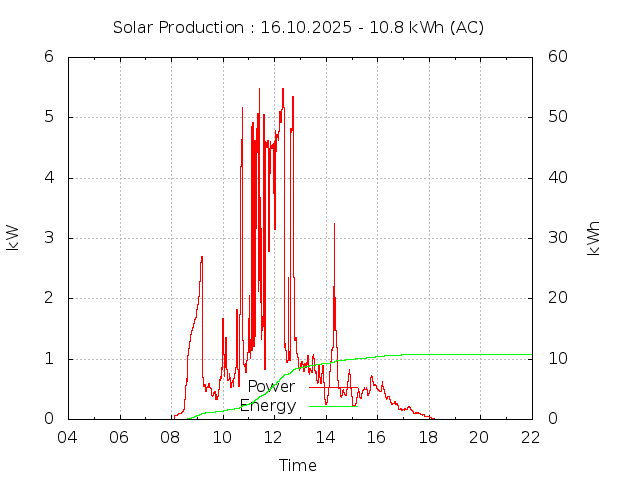Click the 6 tick on left kW axis
640x480 pixels.
[48, 57]
